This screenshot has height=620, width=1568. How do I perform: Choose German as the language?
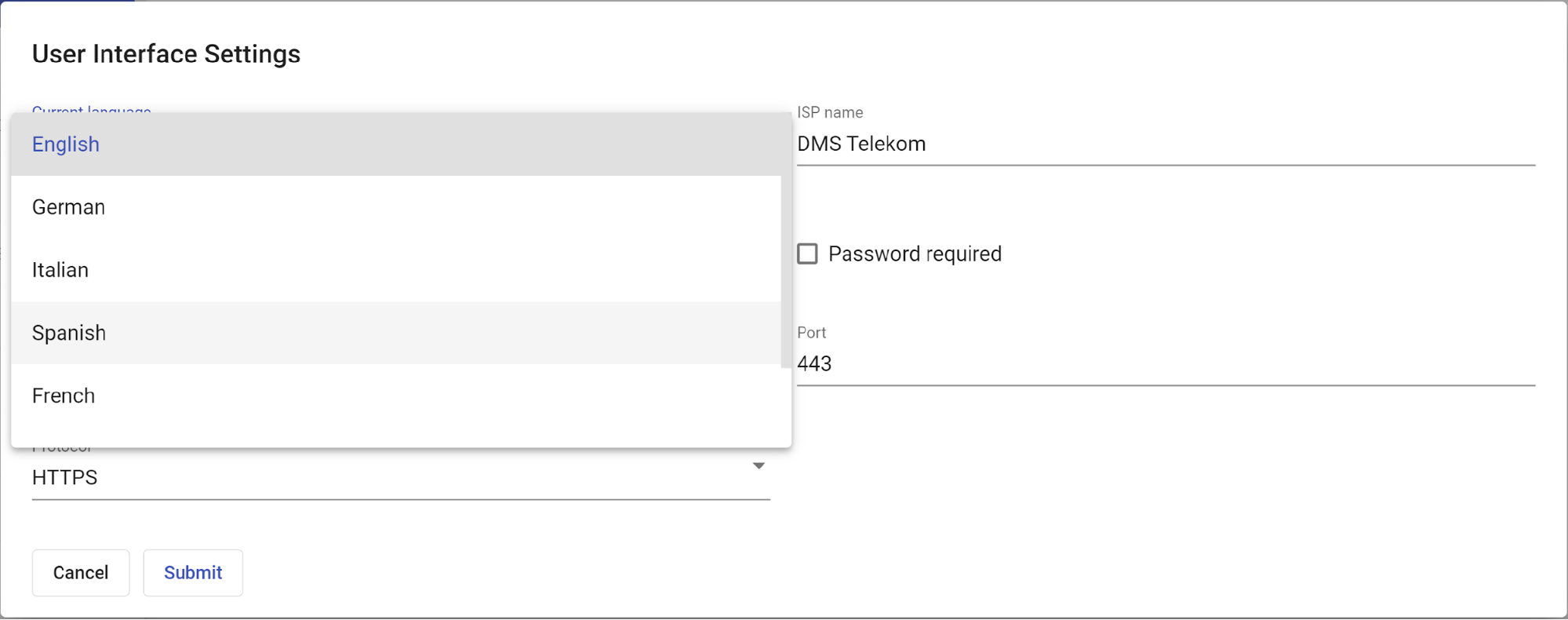pyautogui.click(x=68, y=207)
